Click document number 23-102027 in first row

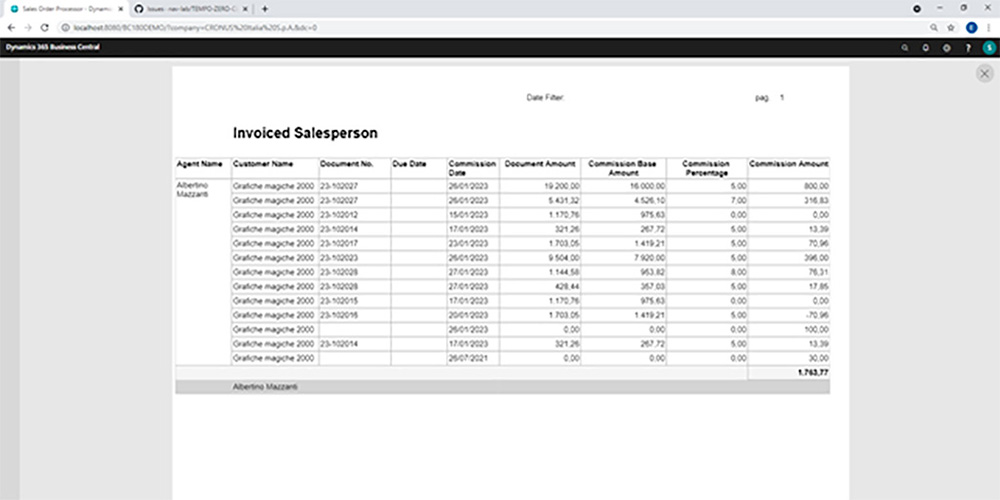[338, 186]
